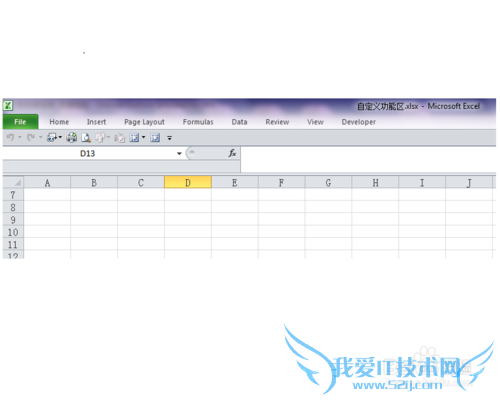Click the grayed-out Paste clipboard icon

click(x=119, y=137)
